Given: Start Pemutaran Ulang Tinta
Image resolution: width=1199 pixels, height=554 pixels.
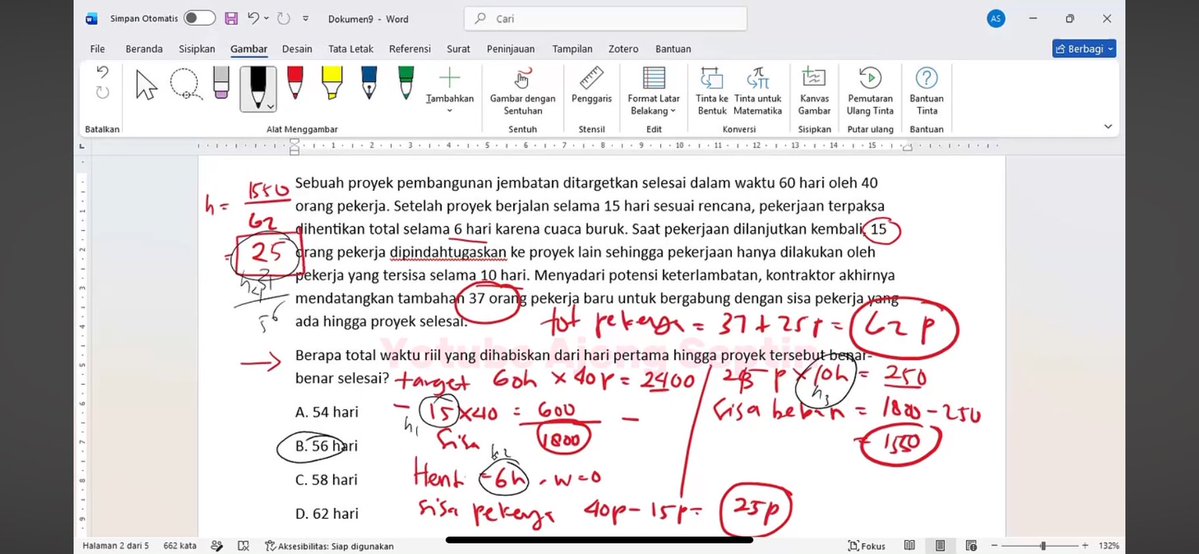Looking at the screenshot, I should [x=870, y=90].
